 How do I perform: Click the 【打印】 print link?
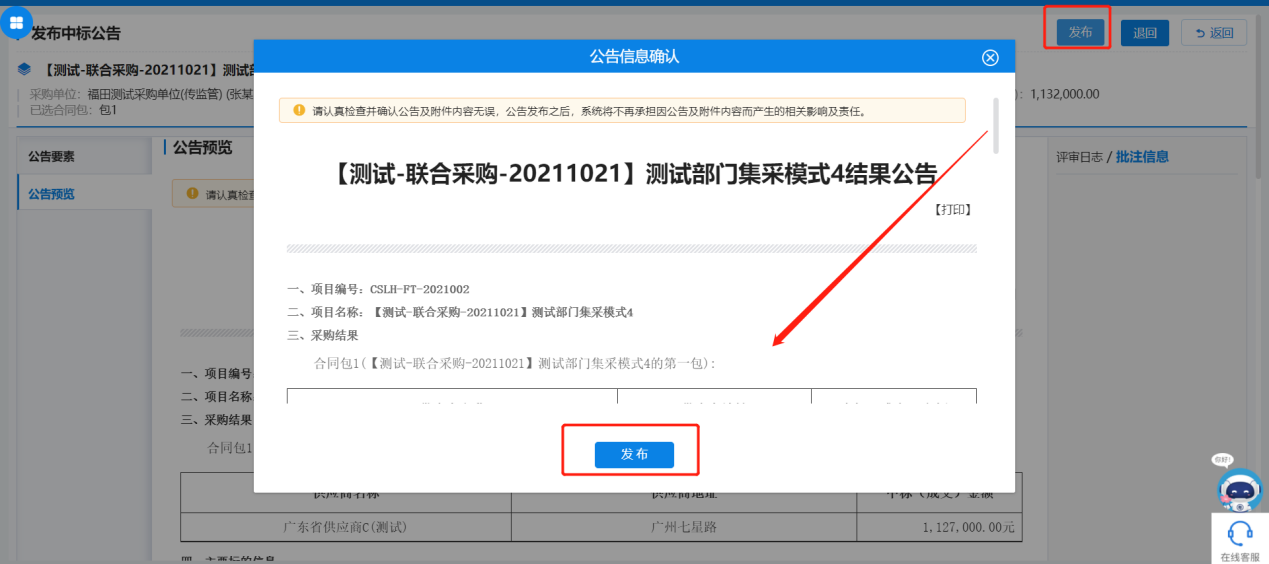(x=952, y=210)
